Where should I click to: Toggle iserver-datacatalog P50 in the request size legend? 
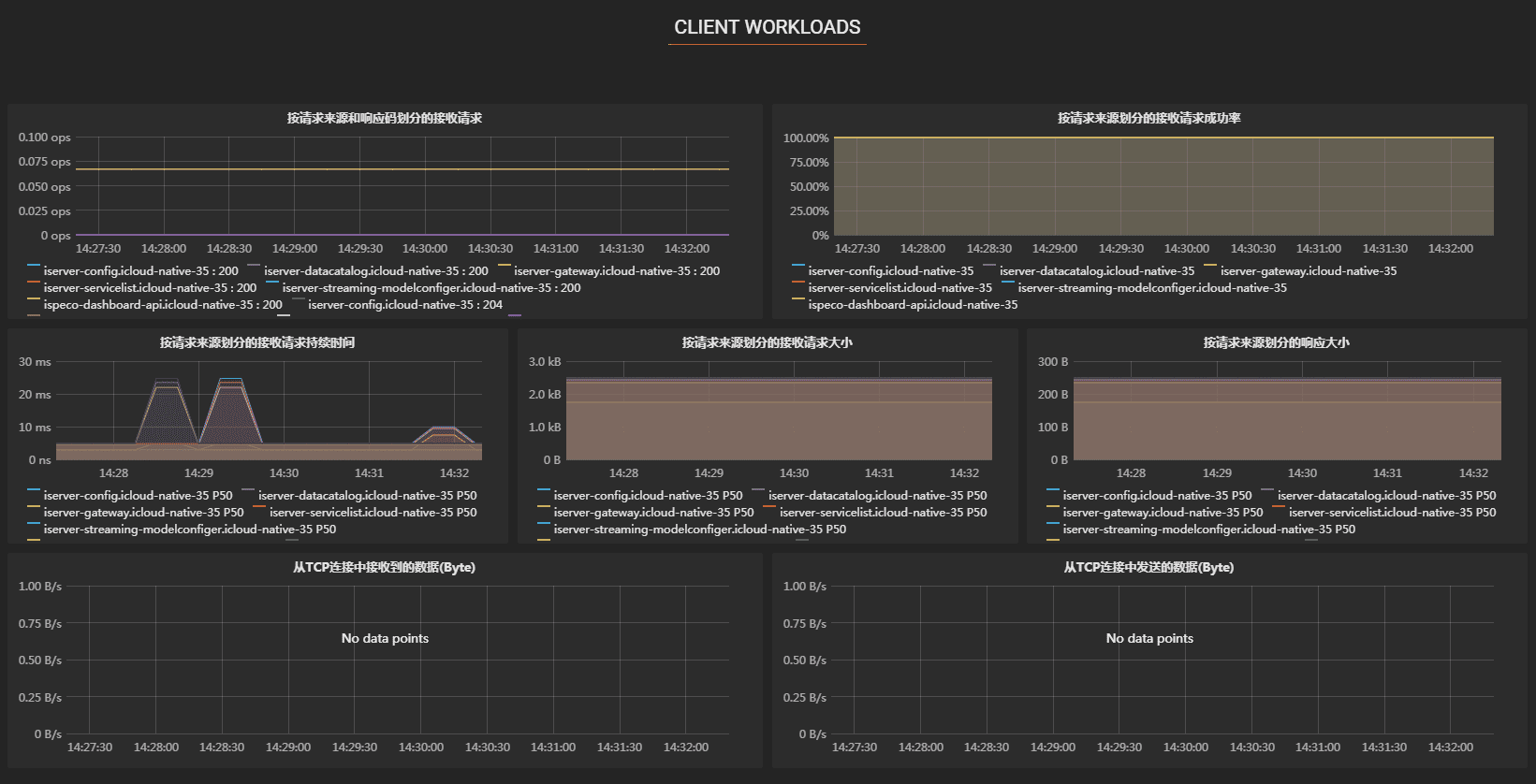point(877,496)
